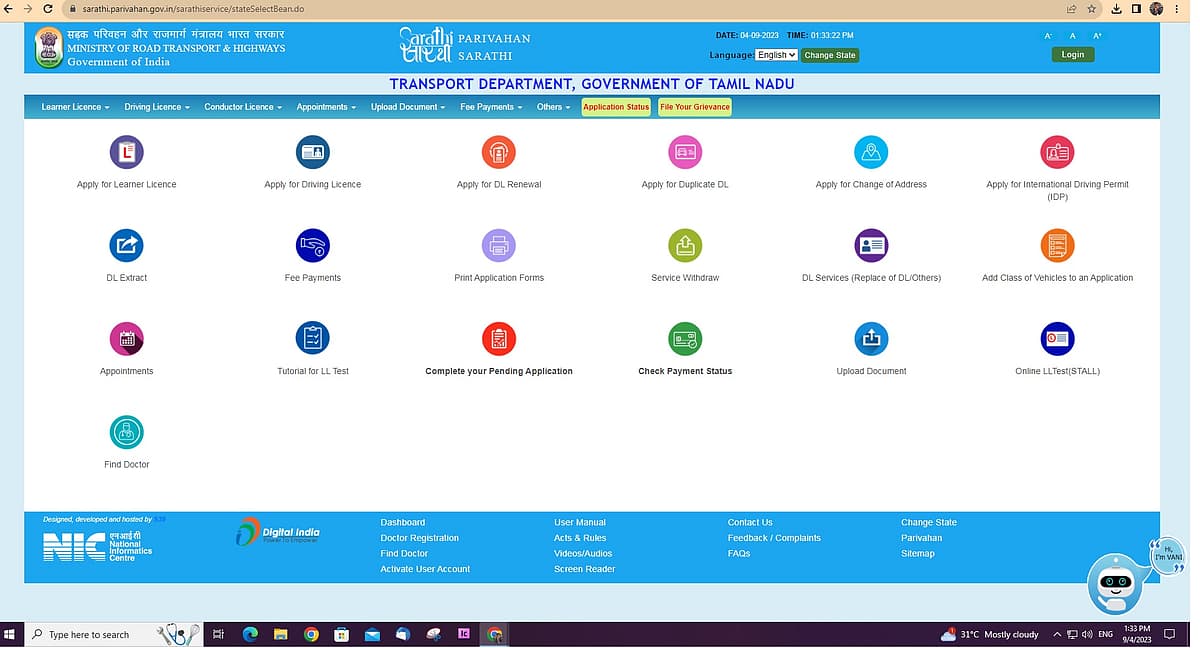Select the Tutorial for LL Test icon
This screenshot has width=1200, height=648.
pyautogui.click(x=313, y=339)
